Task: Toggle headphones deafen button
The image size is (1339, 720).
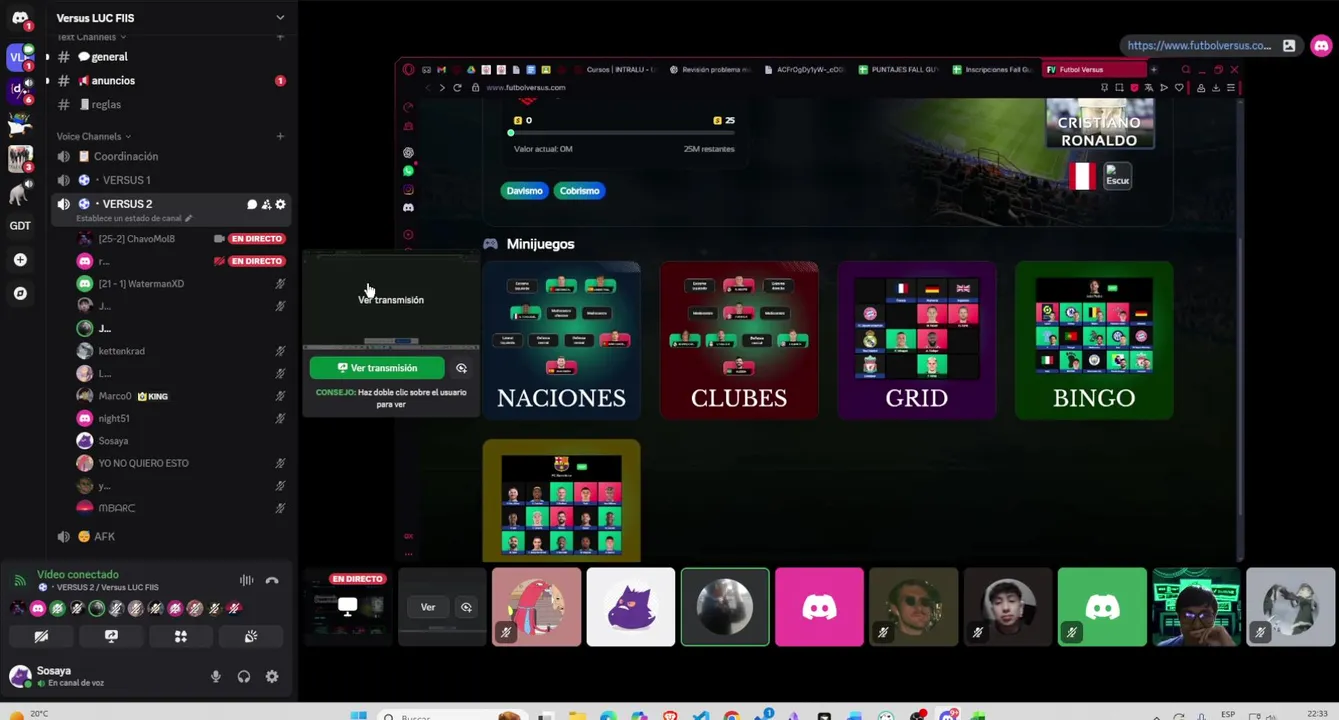Action: tap(243, 677)
